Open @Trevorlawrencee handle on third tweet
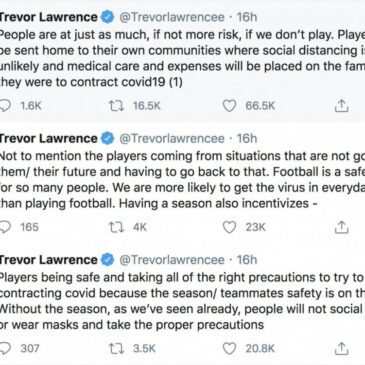This screenshot has height=365, width=365. [172, 260]
